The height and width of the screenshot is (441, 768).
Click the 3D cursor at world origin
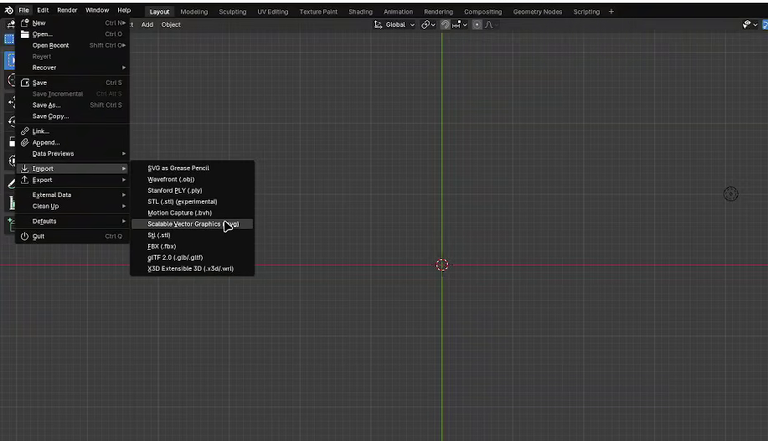click(442, 265)
